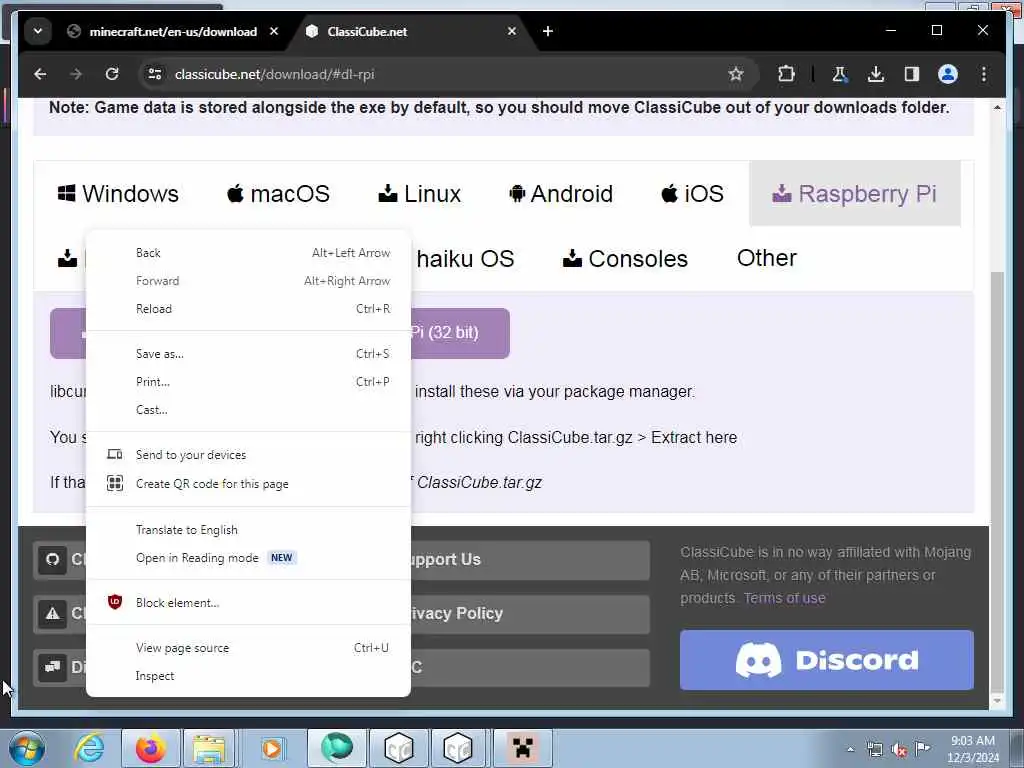Open the Terms of use link

(x=784, y=598)
